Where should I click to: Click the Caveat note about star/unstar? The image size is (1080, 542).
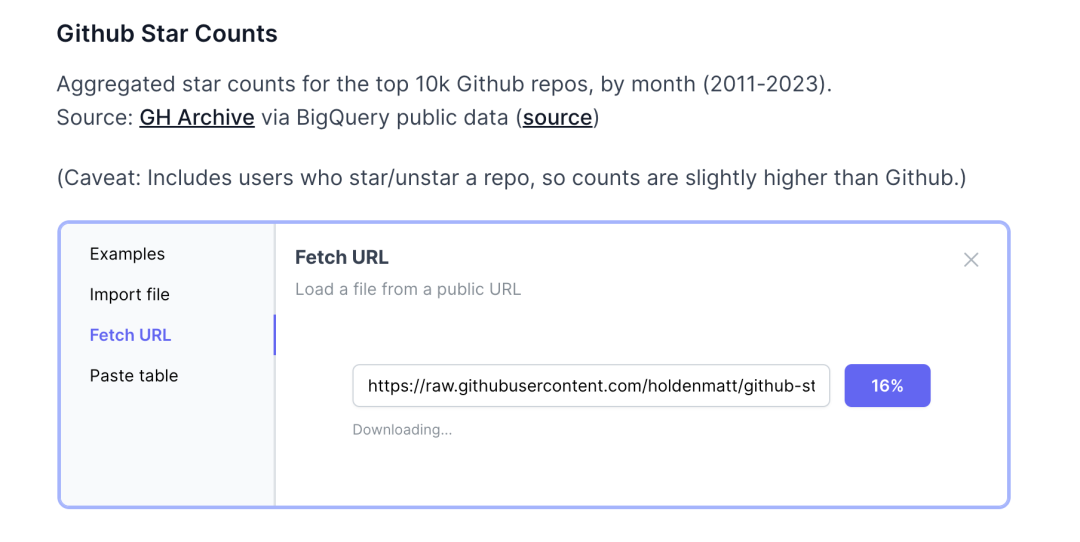click(511, 178)
